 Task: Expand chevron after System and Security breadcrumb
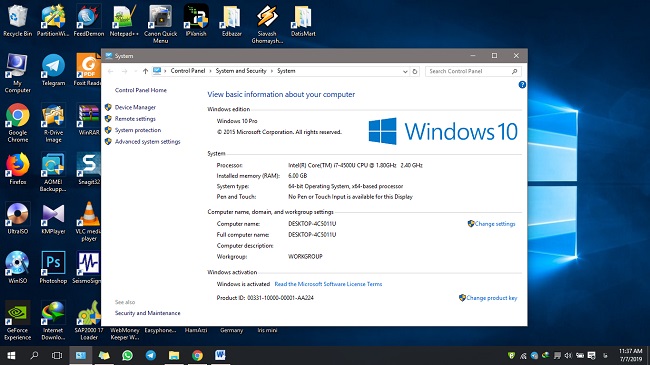point(272,71)
